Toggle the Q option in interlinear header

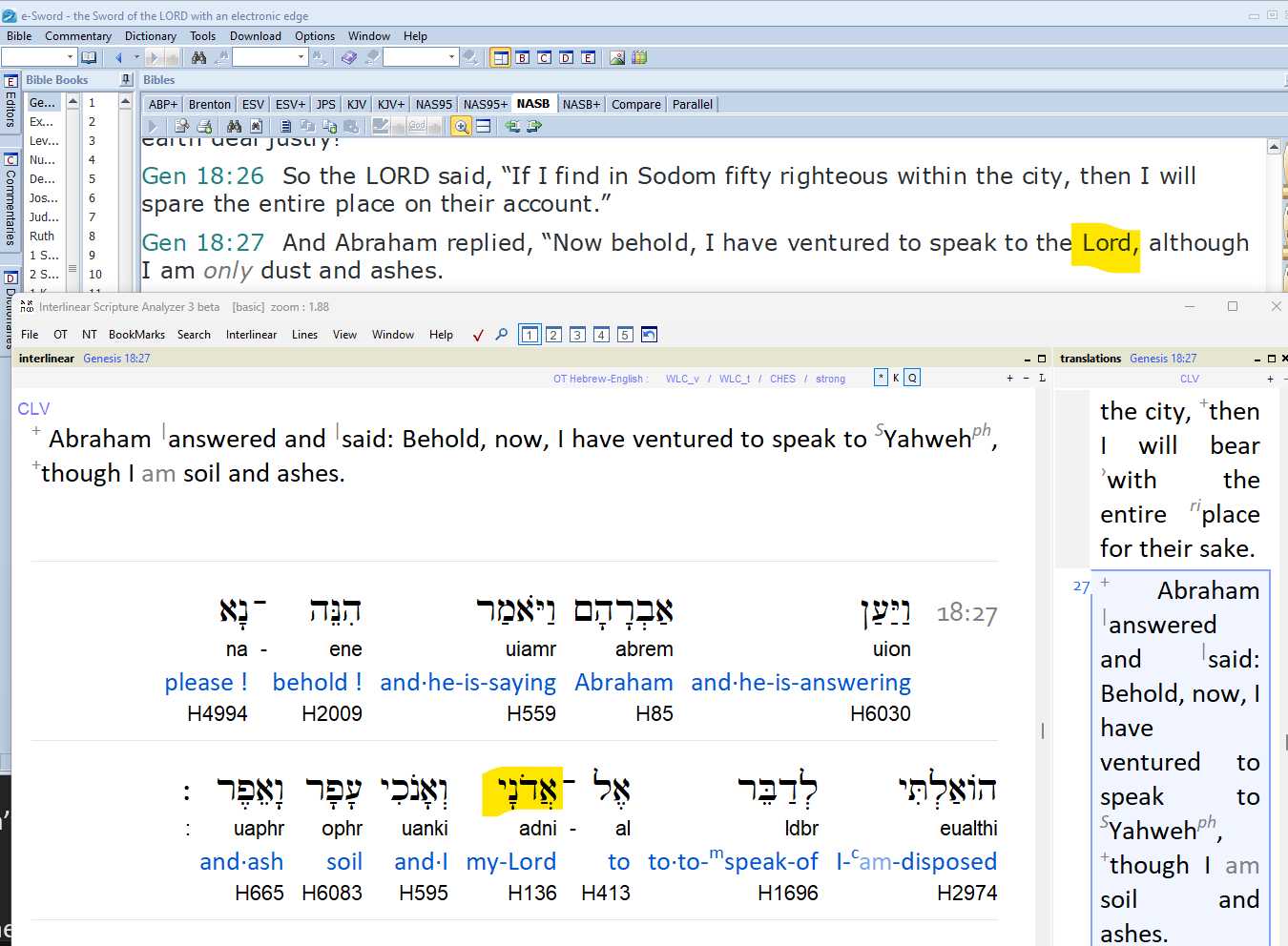912,378
